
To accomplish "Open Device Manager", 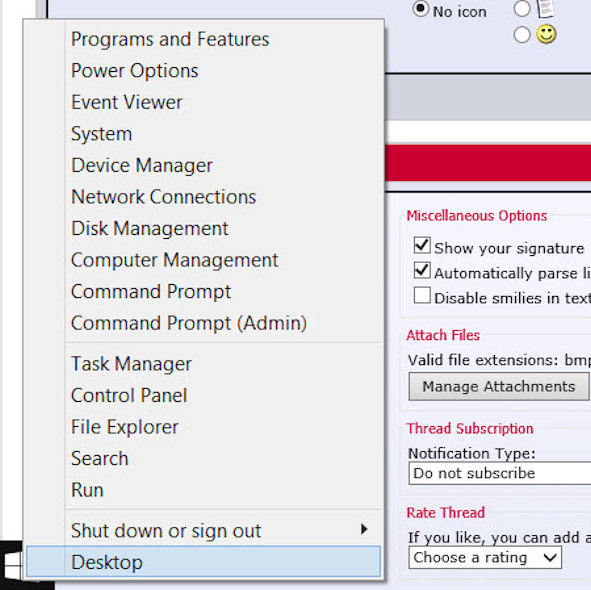I will click(204, 165).
